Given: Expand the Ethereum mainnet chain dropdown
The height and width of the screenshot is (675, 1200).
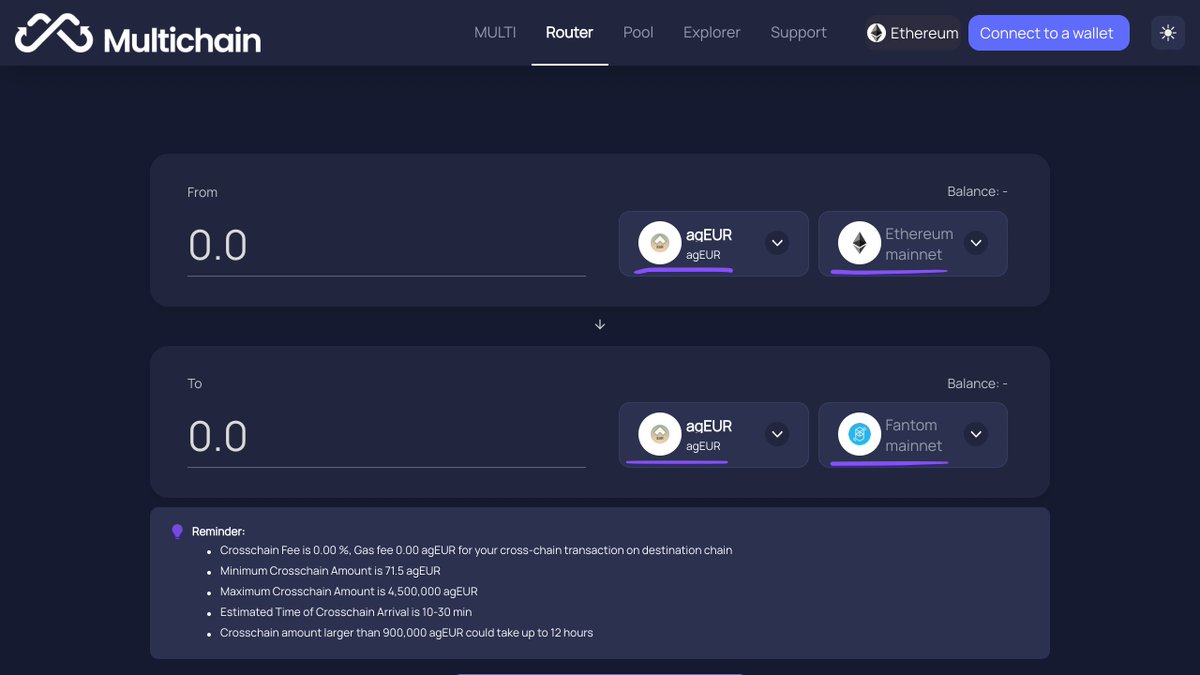Looking at the screenshot, I should 976,243.
